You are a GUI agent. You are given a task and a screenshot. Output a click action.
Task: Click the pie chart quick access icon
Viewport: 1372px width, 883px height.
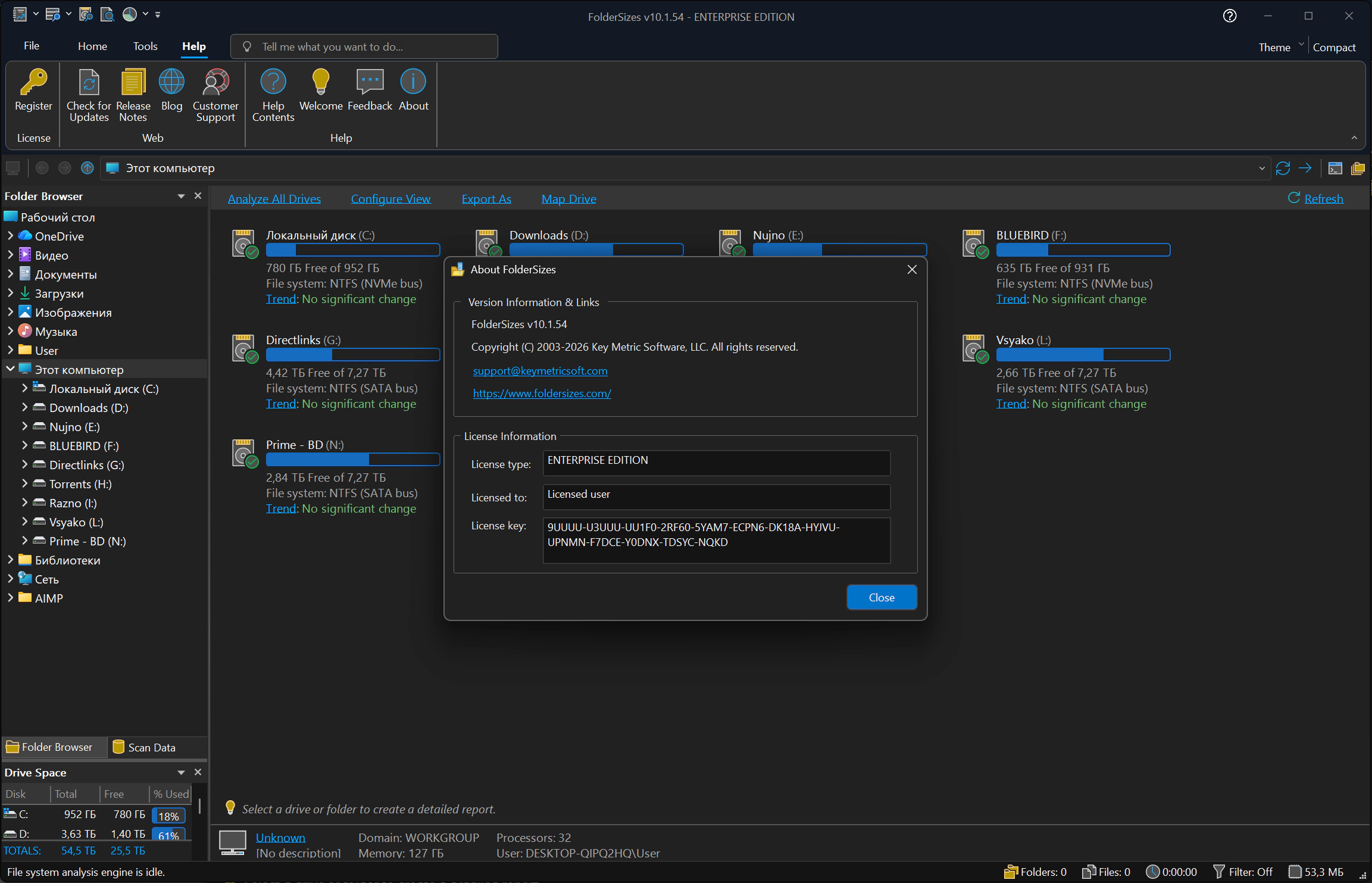tap(129, 14)
